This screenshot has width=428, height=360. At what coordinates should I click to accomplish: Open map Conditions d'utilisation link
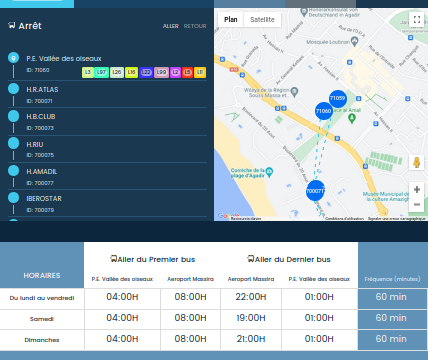tap(345, 218)
